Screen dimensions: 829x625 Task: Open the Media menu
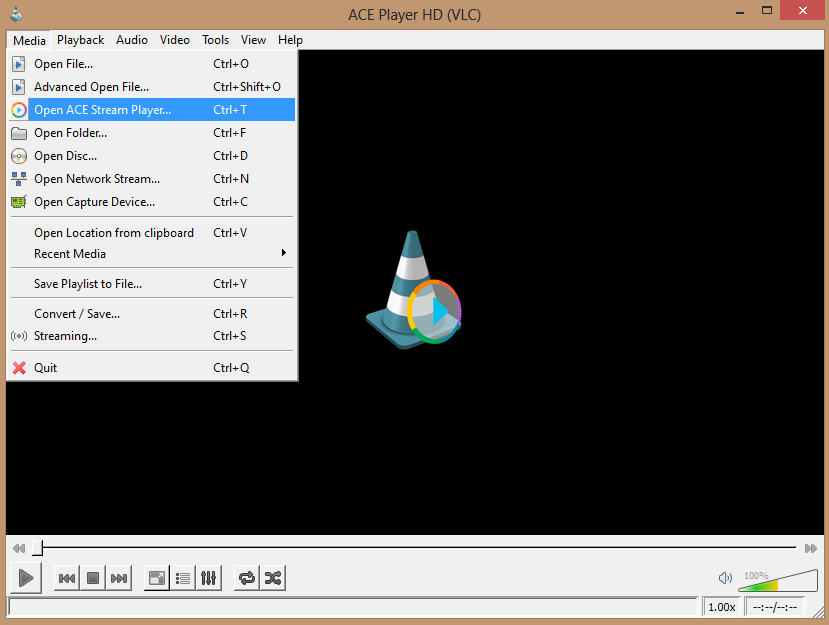tap(29, 40)
